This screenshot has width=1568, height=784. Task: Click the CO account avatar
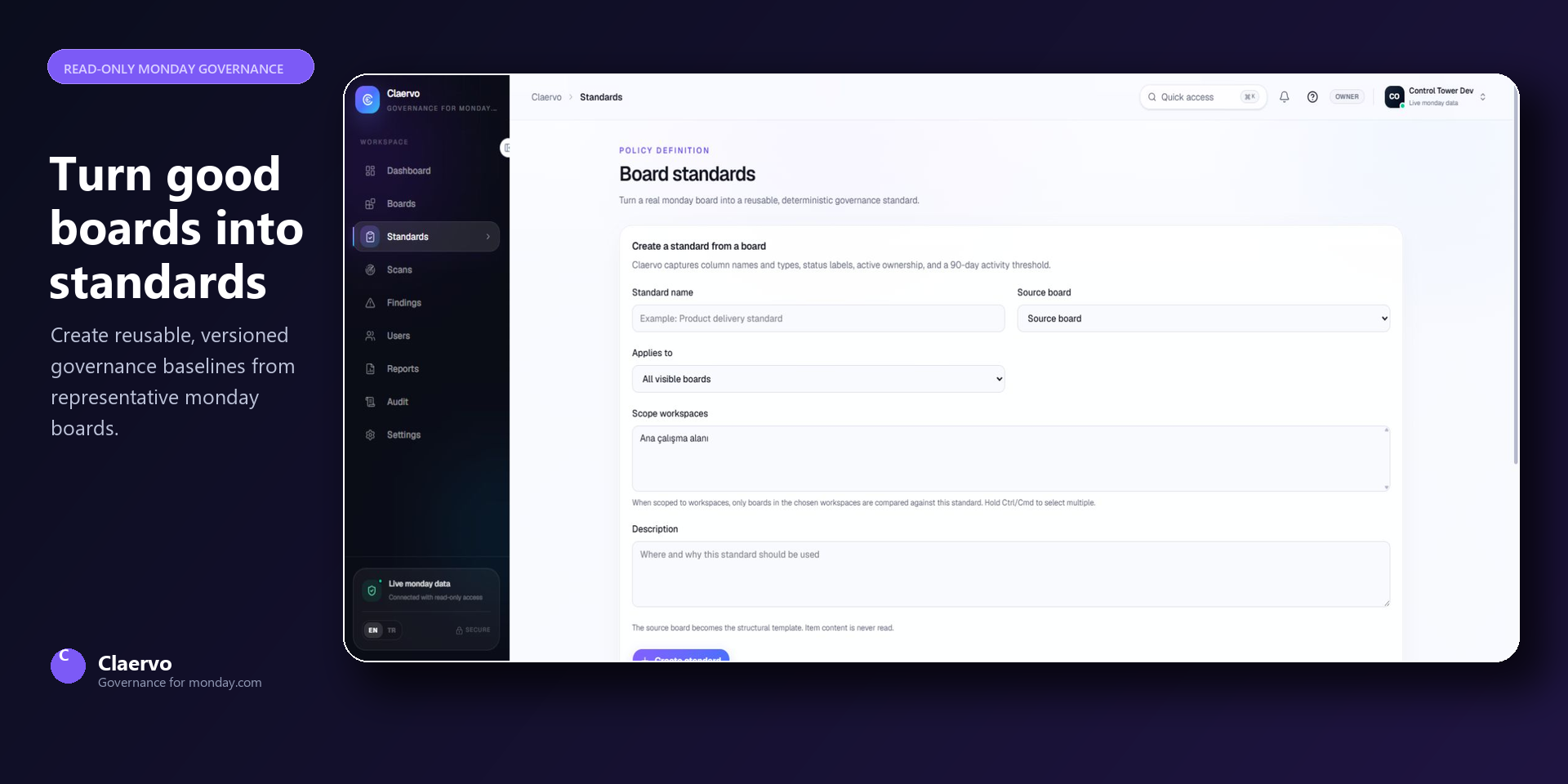click(x=1394, y=97)
